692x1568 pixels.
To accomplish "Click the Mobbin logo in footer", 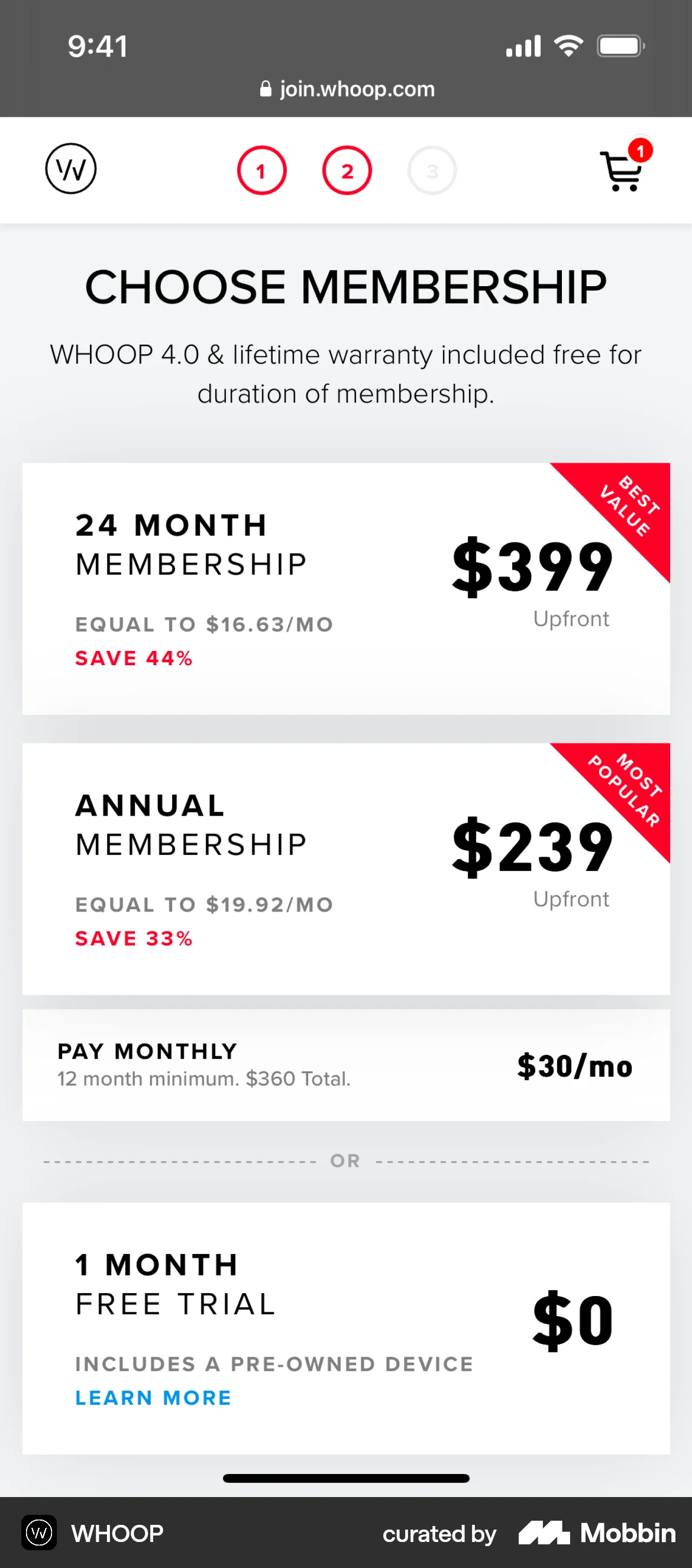I will coord(597,1533).
